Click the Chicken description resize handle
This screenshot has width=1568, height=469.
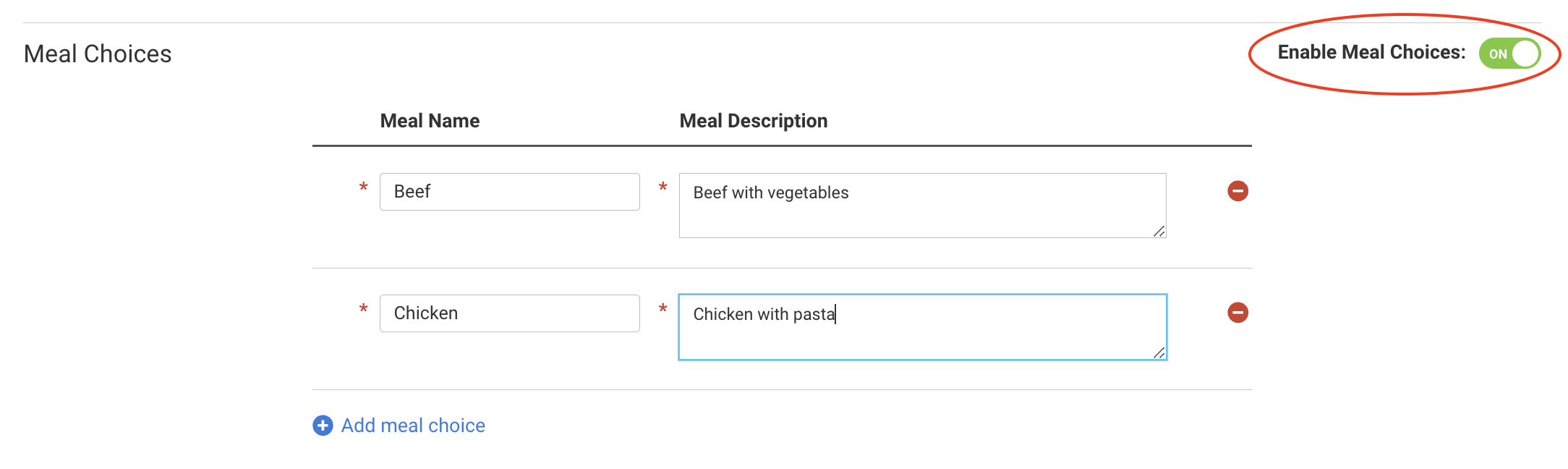click(x=1159, y=352)
